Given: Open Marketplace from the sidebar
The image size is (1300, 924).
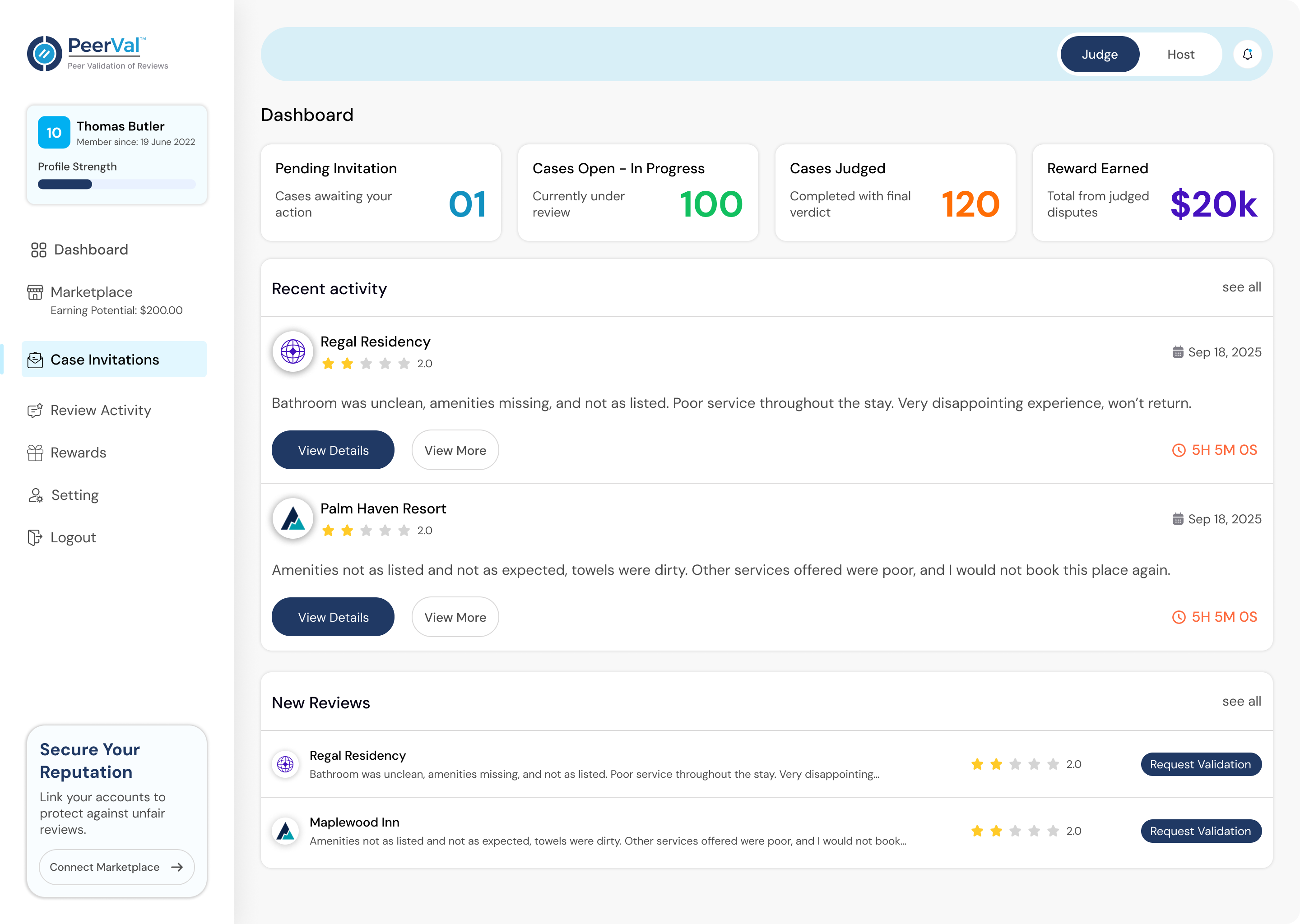Looking at the screenshot, I should [92, 292].
